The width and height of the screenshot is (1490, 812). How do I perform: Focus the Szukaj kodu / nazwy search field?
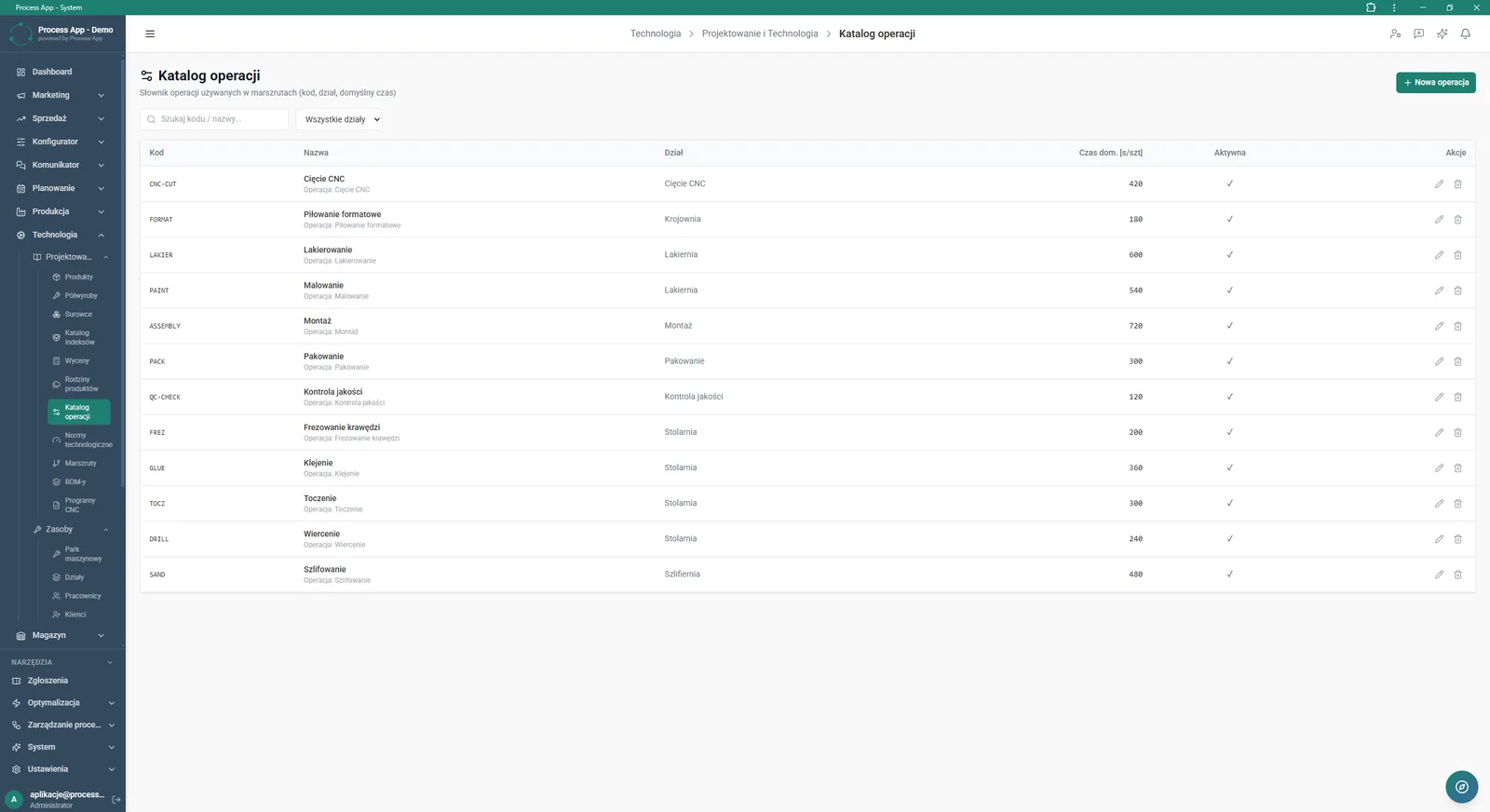click(x=214, y=119)
